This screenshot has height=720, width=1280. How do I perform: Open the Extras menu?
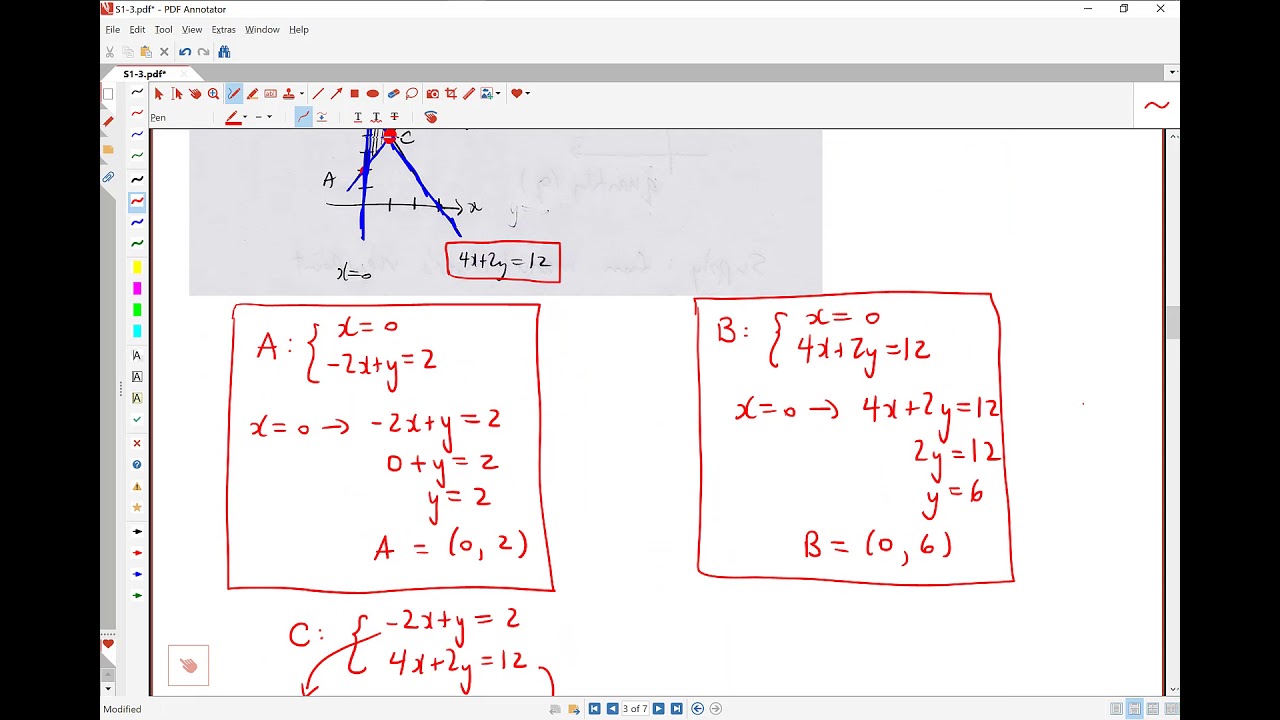(x=223, y=30)
